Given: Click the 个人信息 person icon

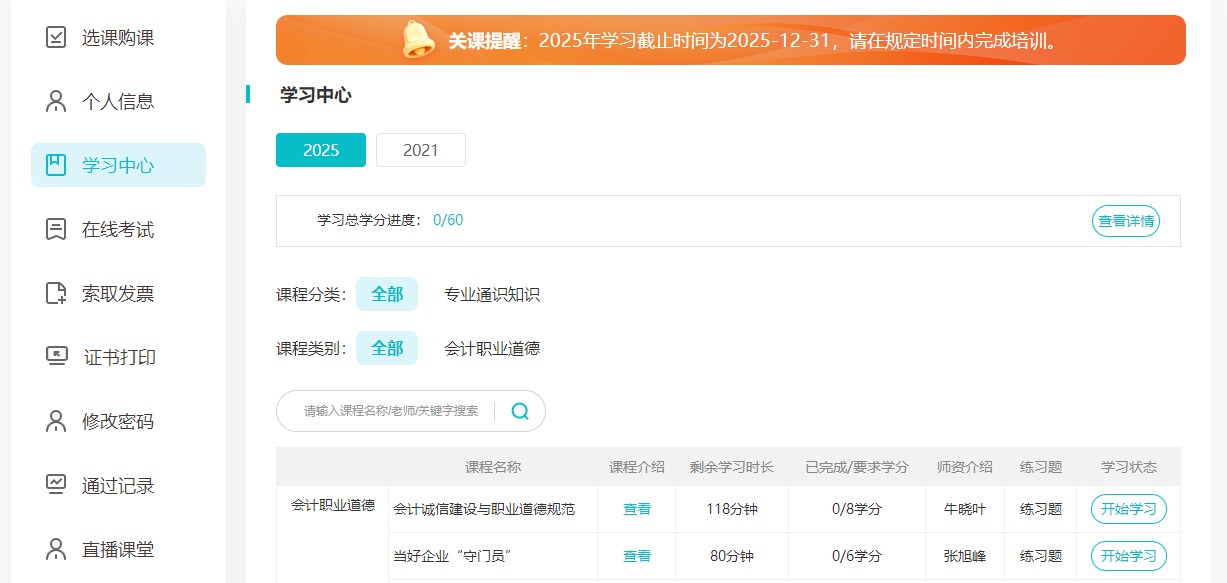Looking at the screenshot, I should [55, 101].
